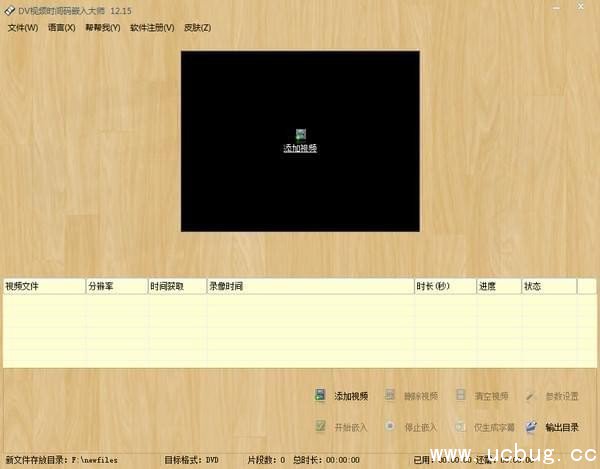Click the 目标格式: DVD status text
The height and width of the screenshot is (469, 600).
pyautogui.click(x=191, y=460)
